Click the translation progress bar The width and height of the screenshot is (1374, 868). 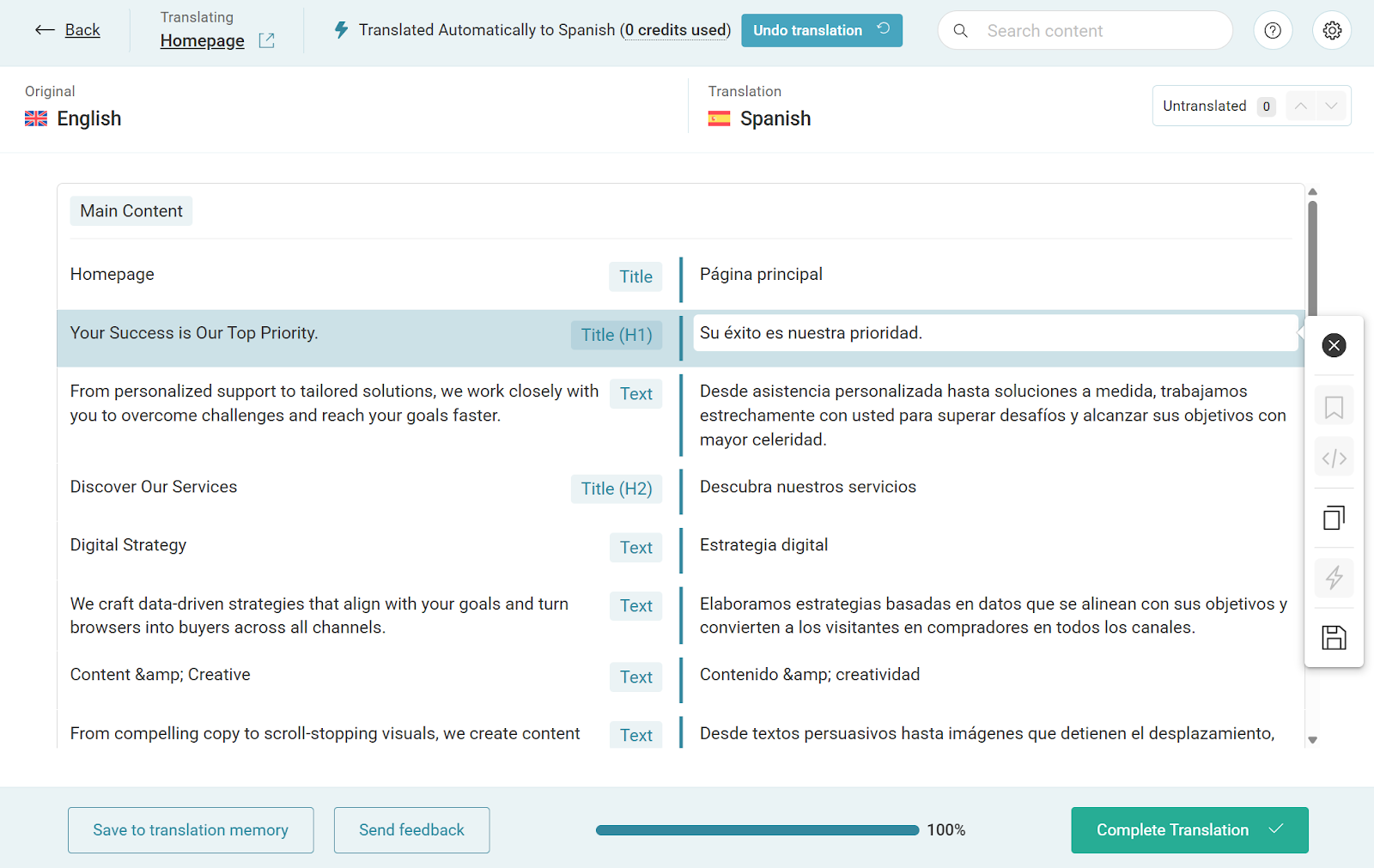(757, 830)
